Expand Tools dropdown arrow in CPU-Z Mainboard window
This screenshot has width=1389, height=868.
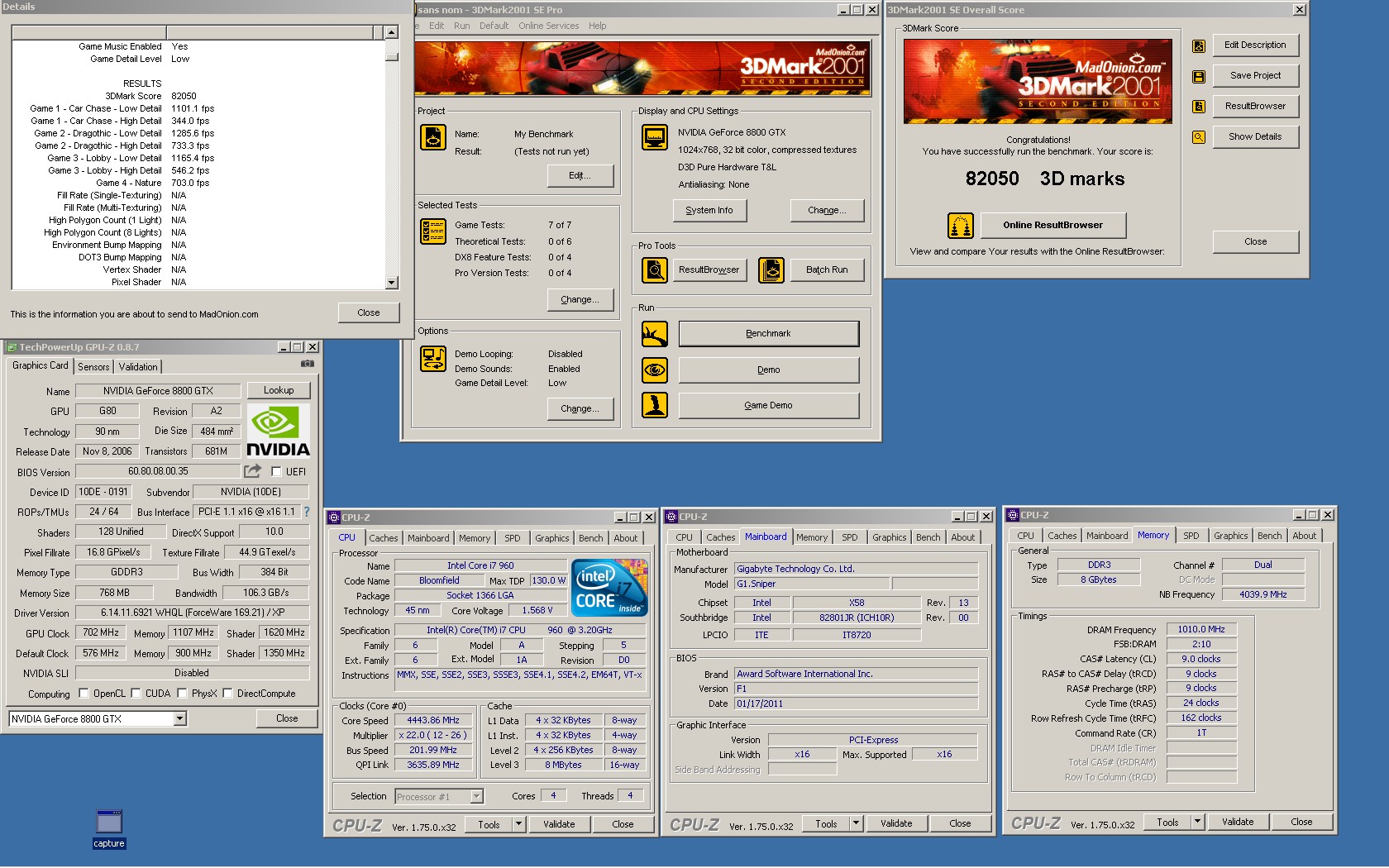pos(857,823)
